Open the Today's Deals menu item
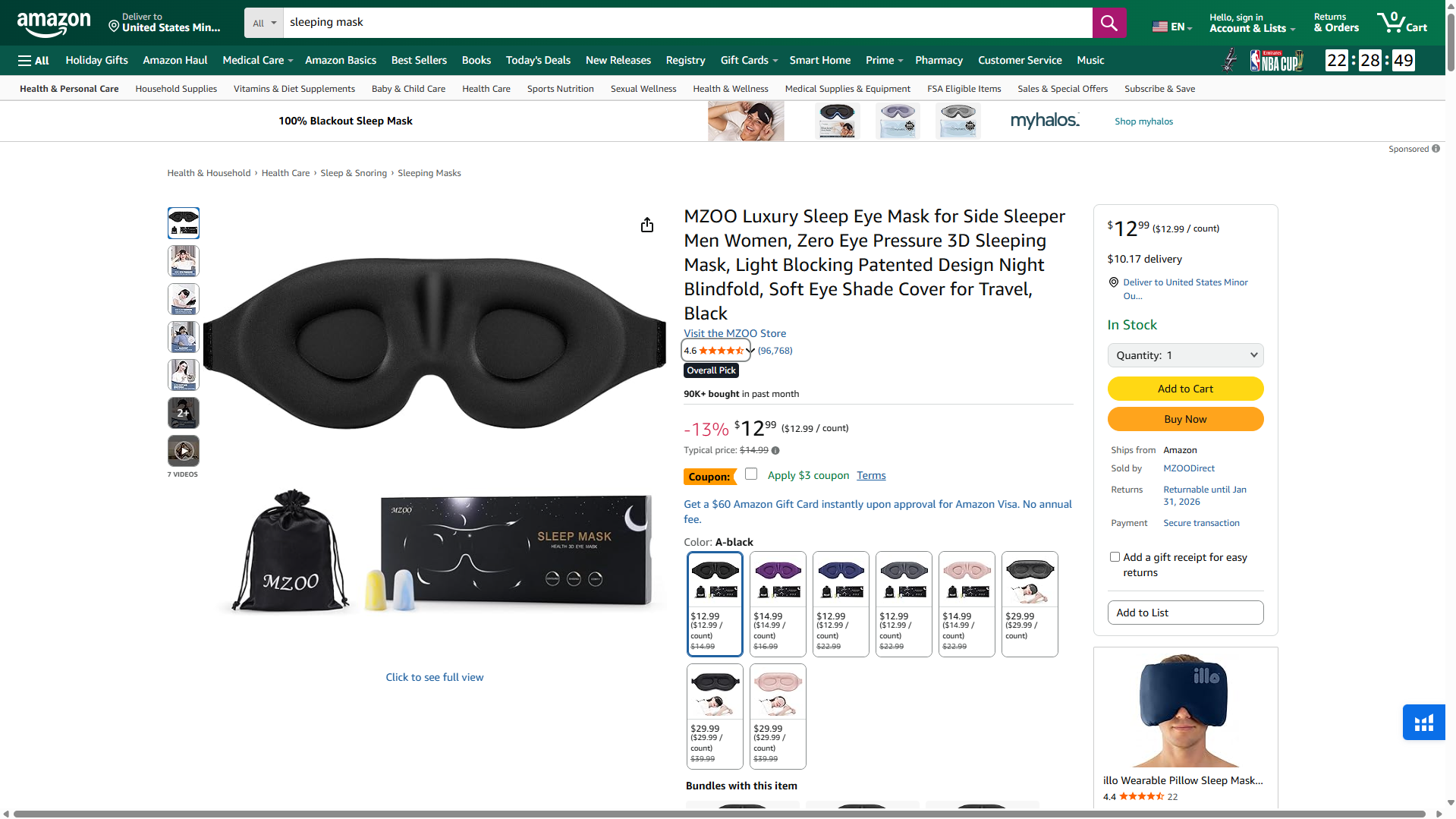This screenshot has height=819, width=1456. coord(538,60)
